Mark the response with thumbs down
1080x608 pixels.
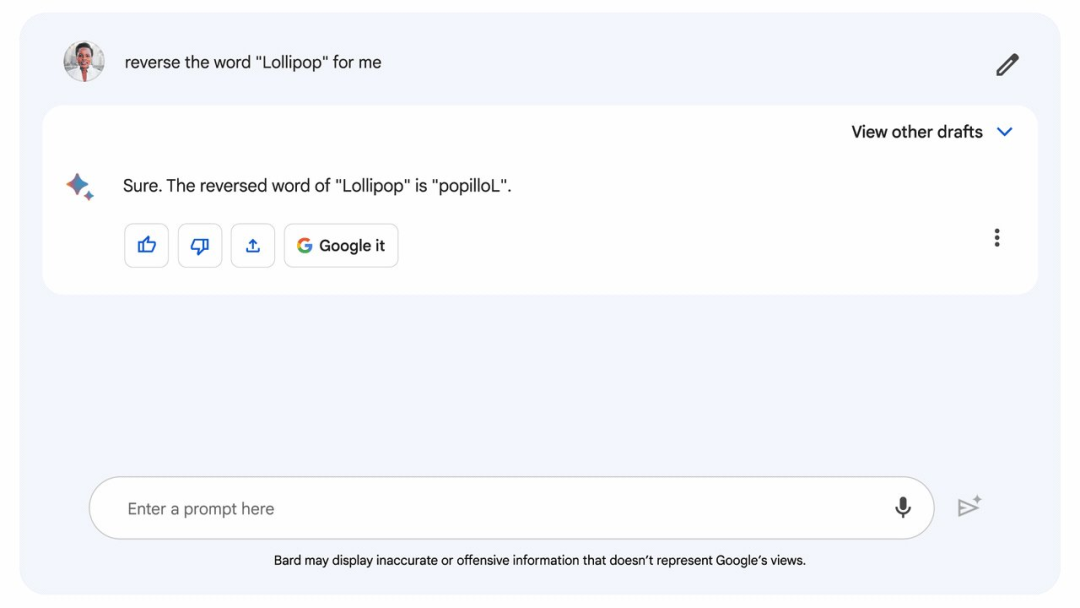[x=200, y=245]
